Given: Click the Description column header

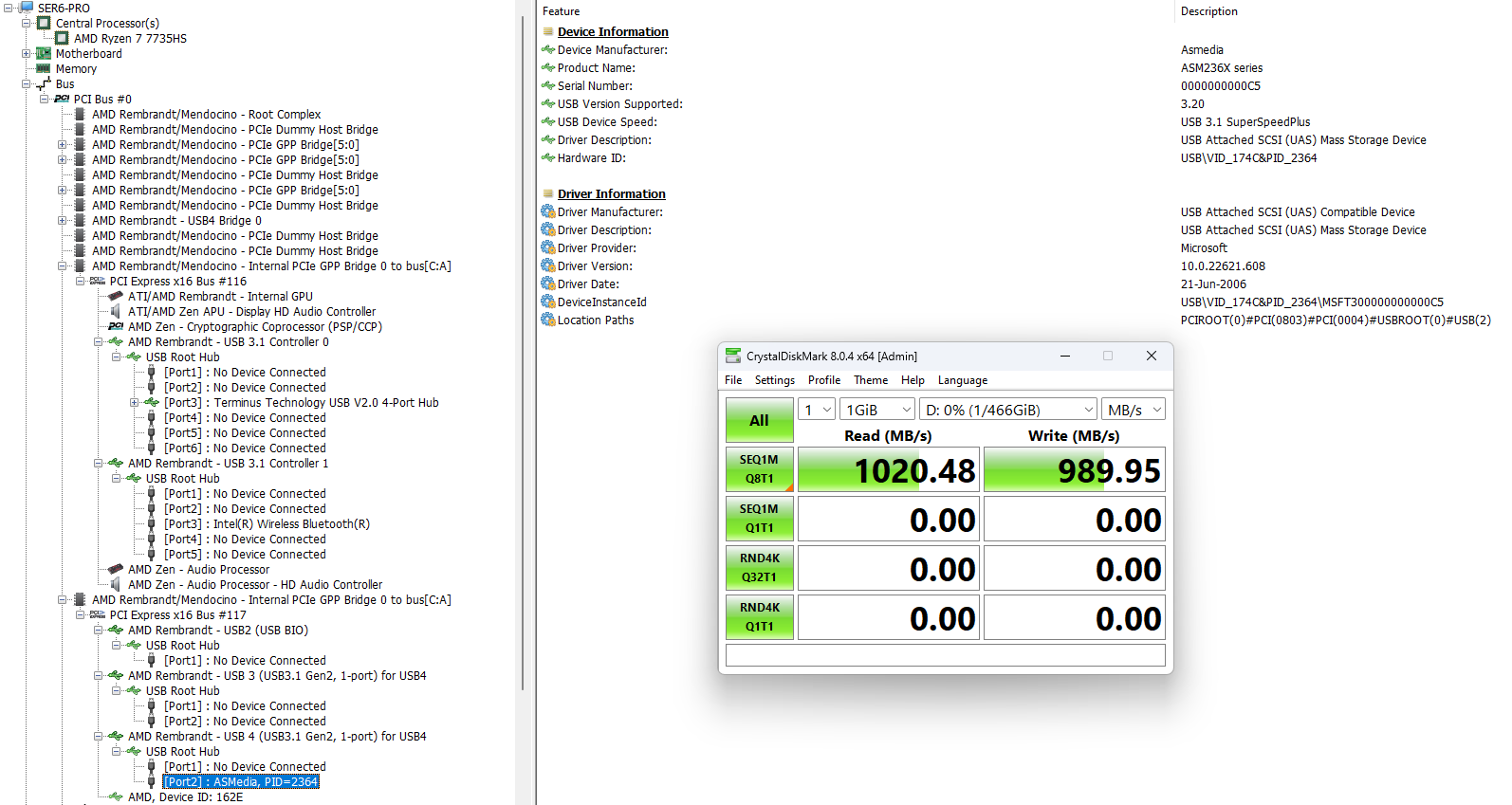Looking at the screenshot, I should coord(1208,11).
